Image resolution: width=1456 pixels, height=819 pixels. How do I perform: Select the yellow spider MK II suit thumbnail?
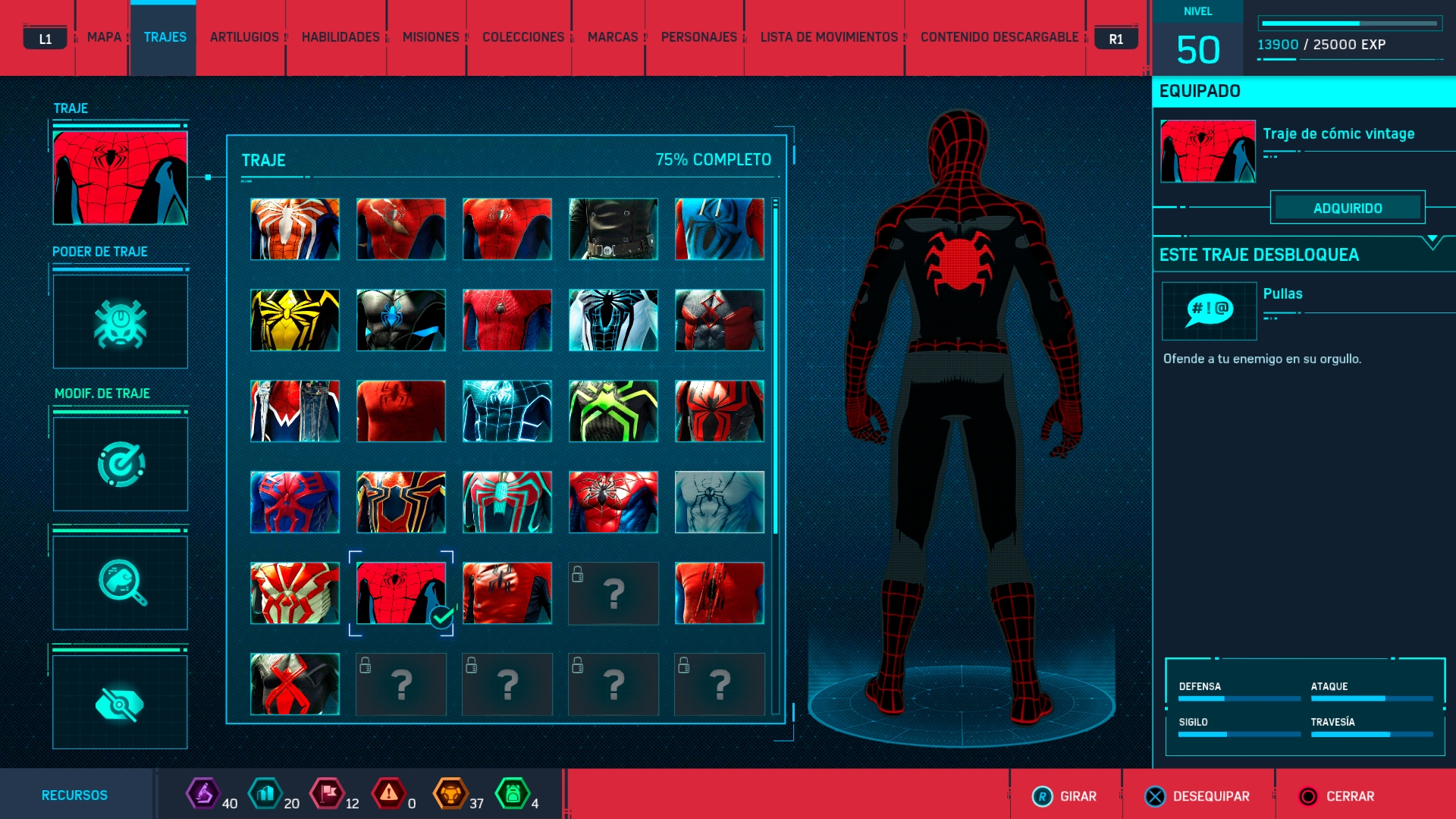295,320
